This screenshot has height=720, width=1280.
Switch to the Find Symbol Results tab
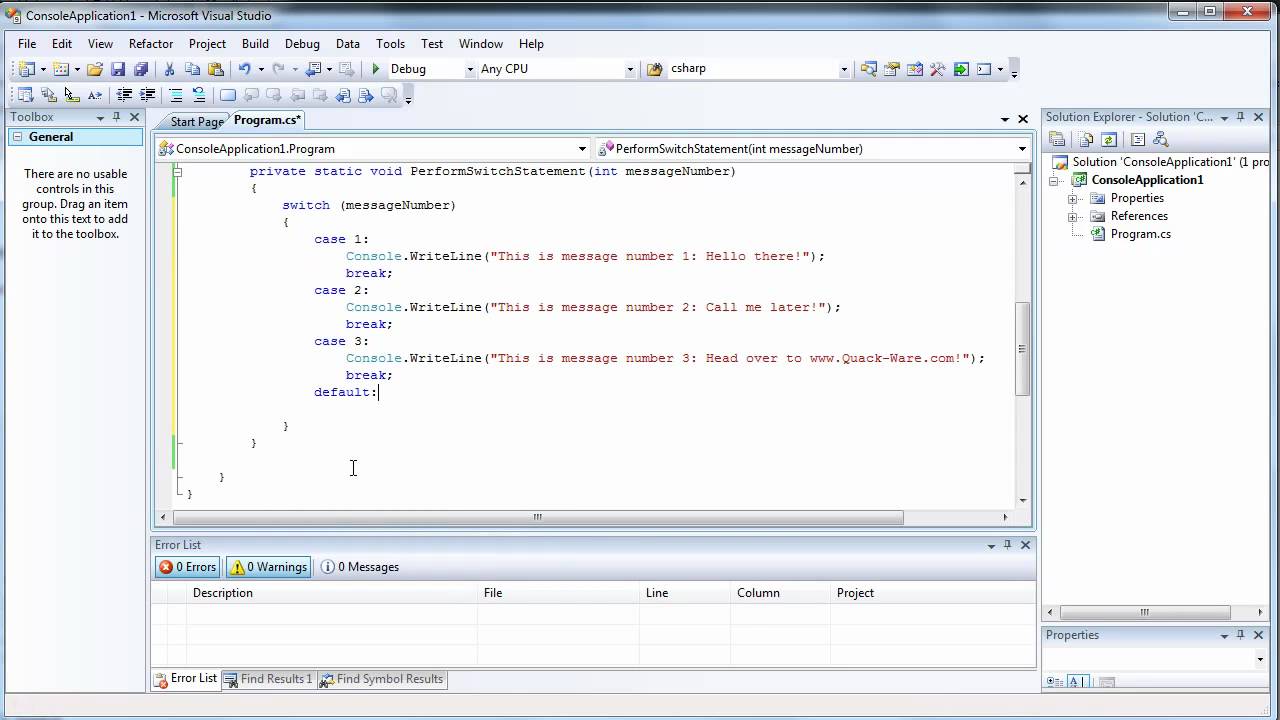coord(381,679)
